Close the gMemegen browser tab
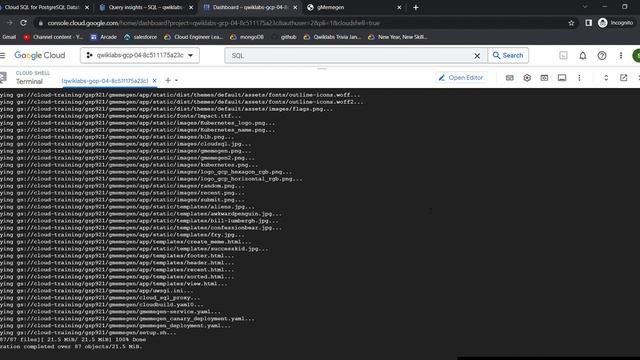This screenshot has height=360, width=640. [x=399, y=7]
